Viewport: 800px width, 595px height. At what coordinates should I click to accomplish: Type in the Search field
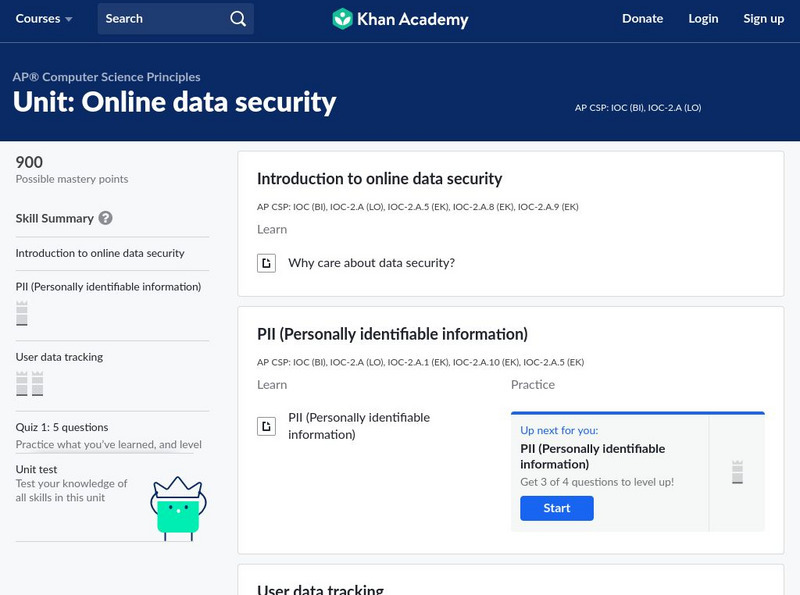[x=160, y=19]
